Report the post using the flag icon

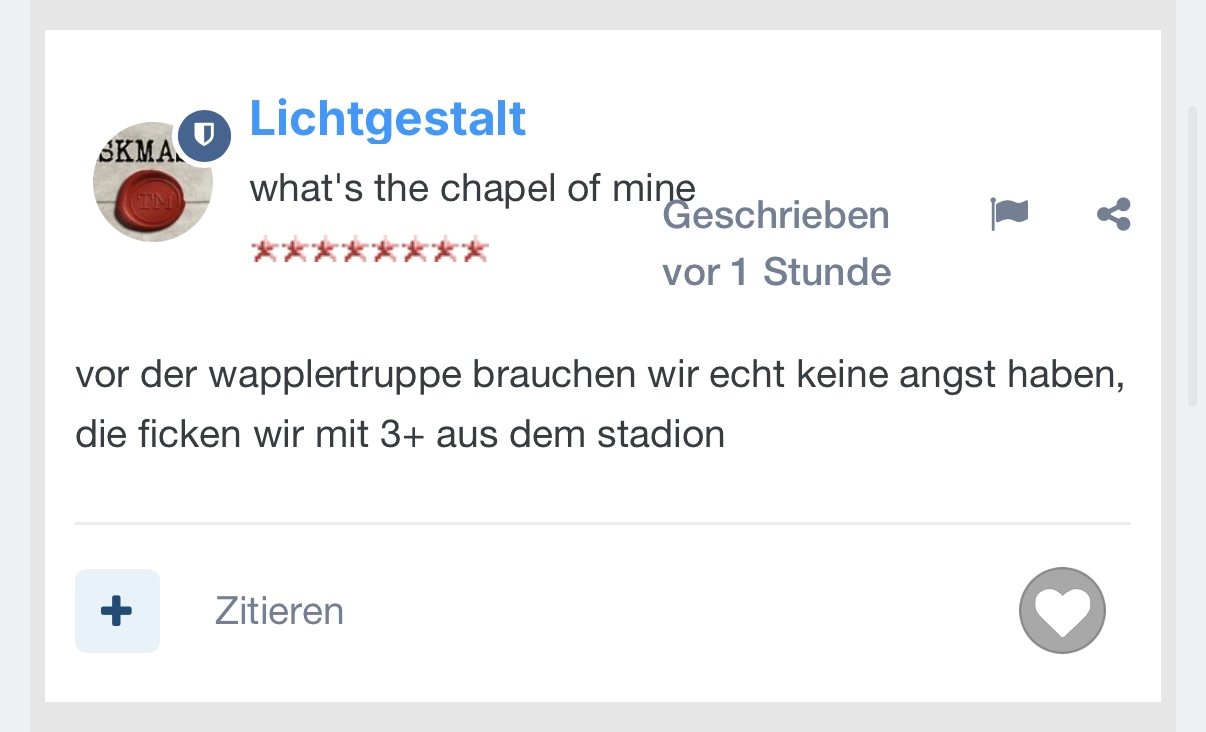1009,214
